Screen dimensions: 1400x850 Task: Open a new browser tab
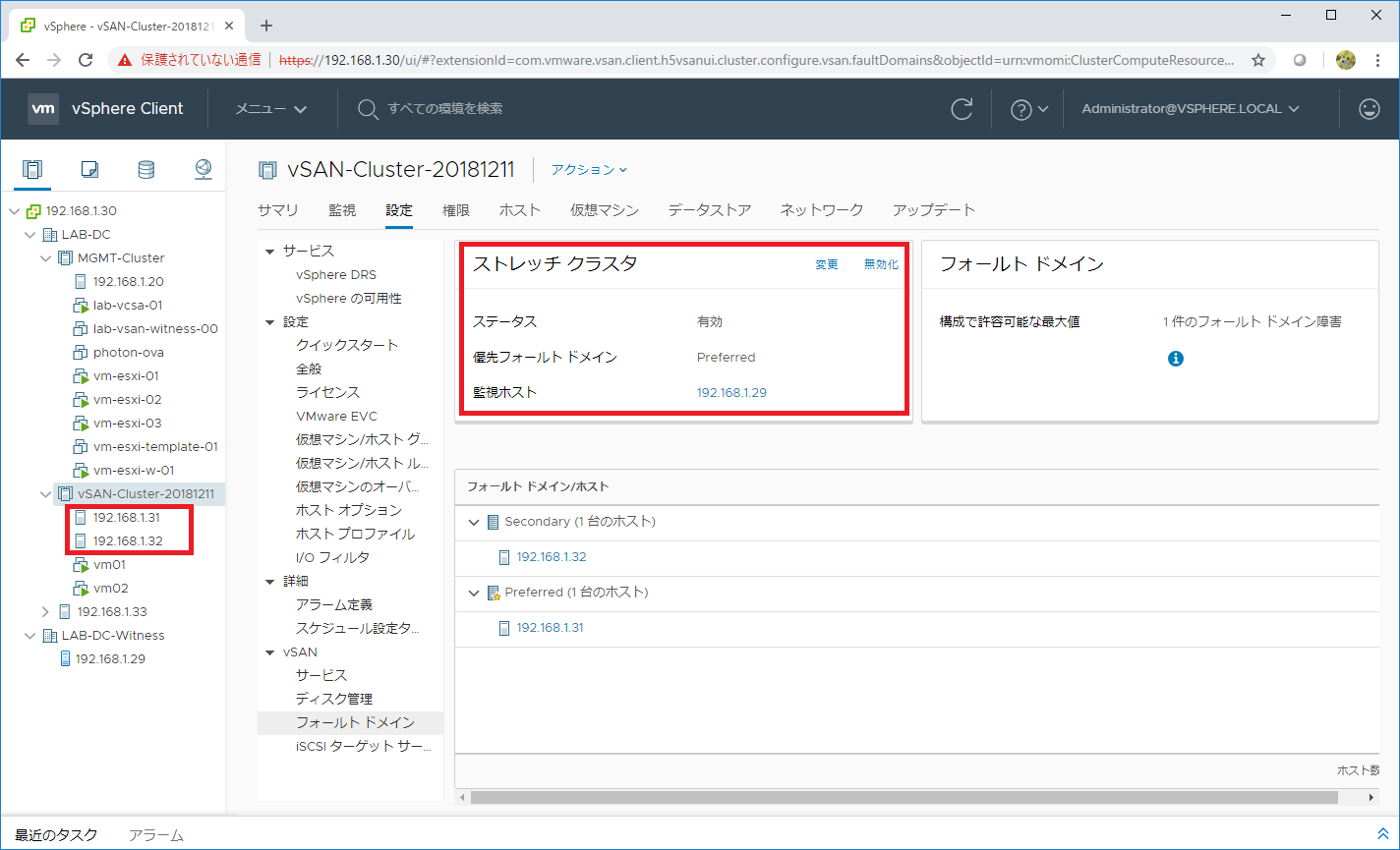pos(265,26)
